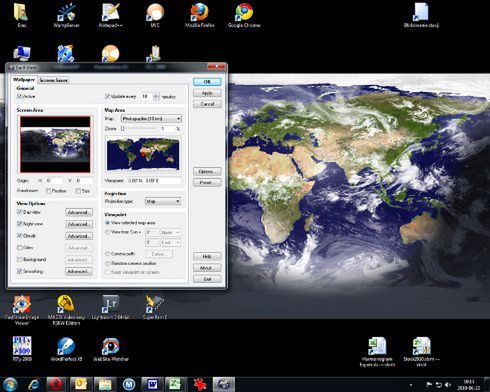
Task: Open the East longitude dropdown
Action: tap(170, 243)
